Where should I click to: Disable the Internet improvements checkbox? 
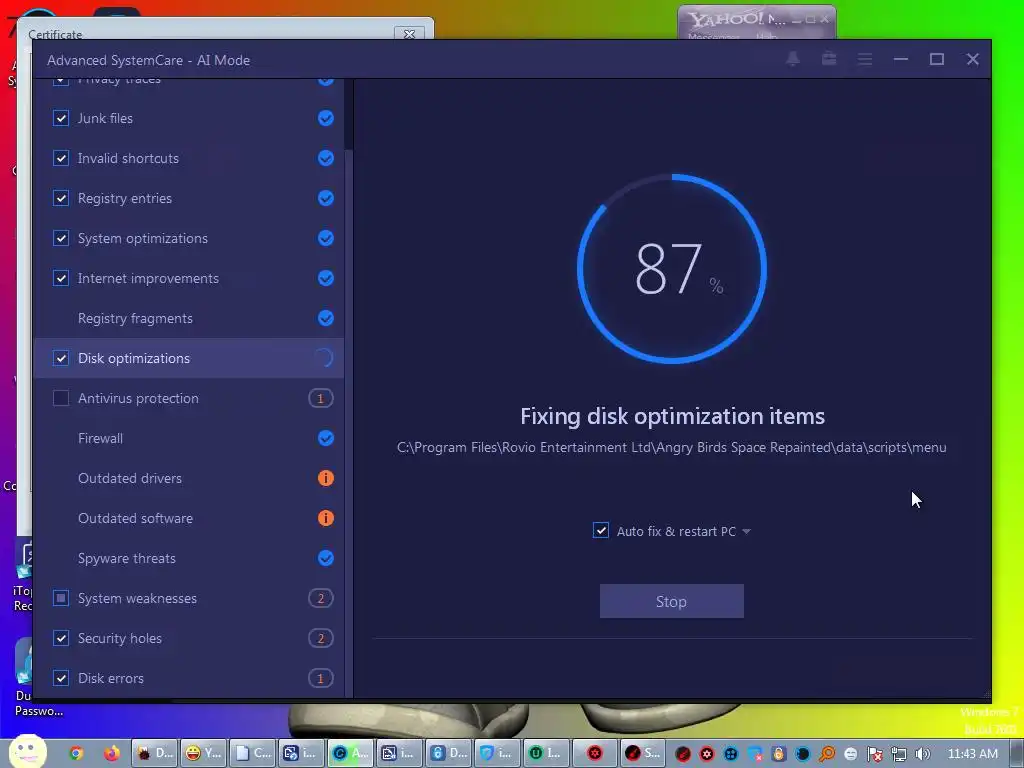pos(61,278)
